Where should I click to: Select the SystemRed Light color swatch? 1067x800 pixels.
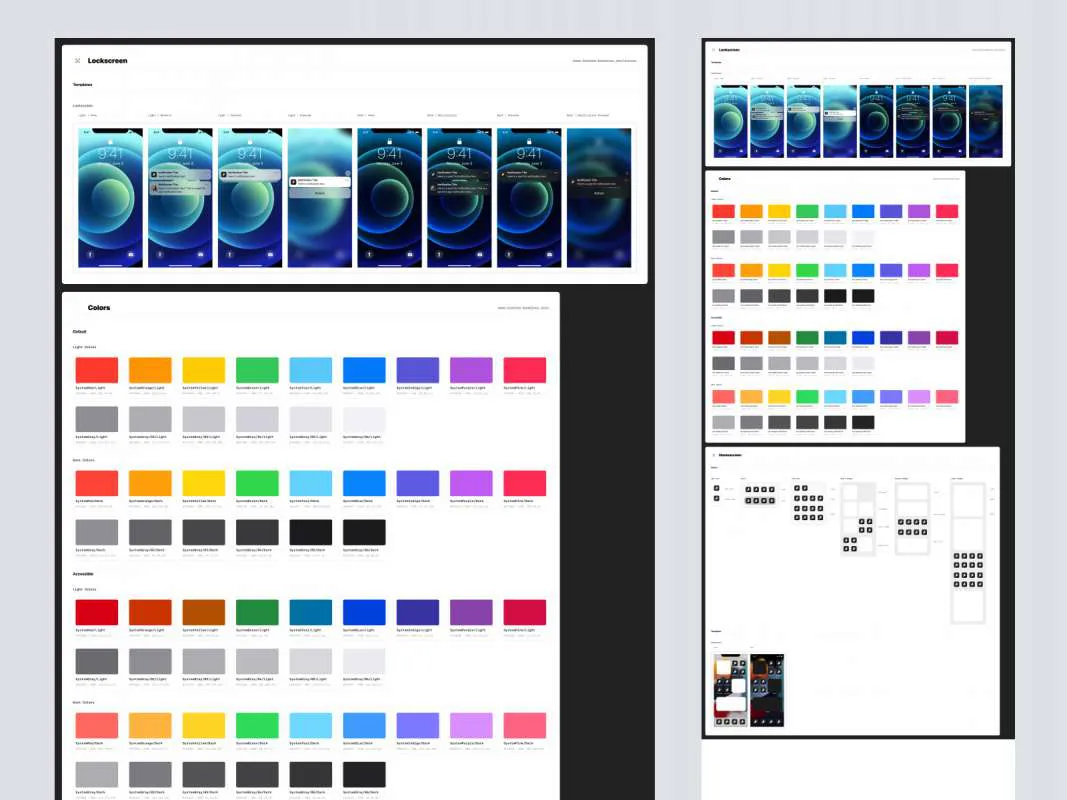(x=96, y=370)
